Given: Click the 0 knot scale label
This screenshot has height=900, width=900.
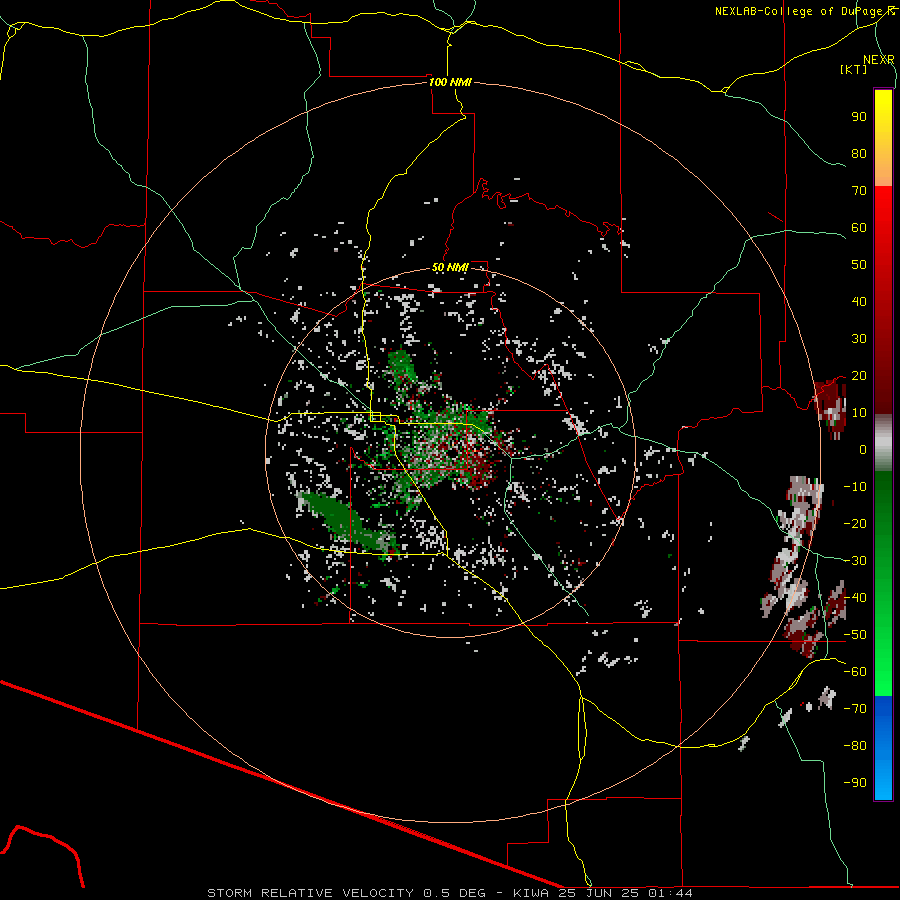Looking at the screenshot, I should click(863, 450).
